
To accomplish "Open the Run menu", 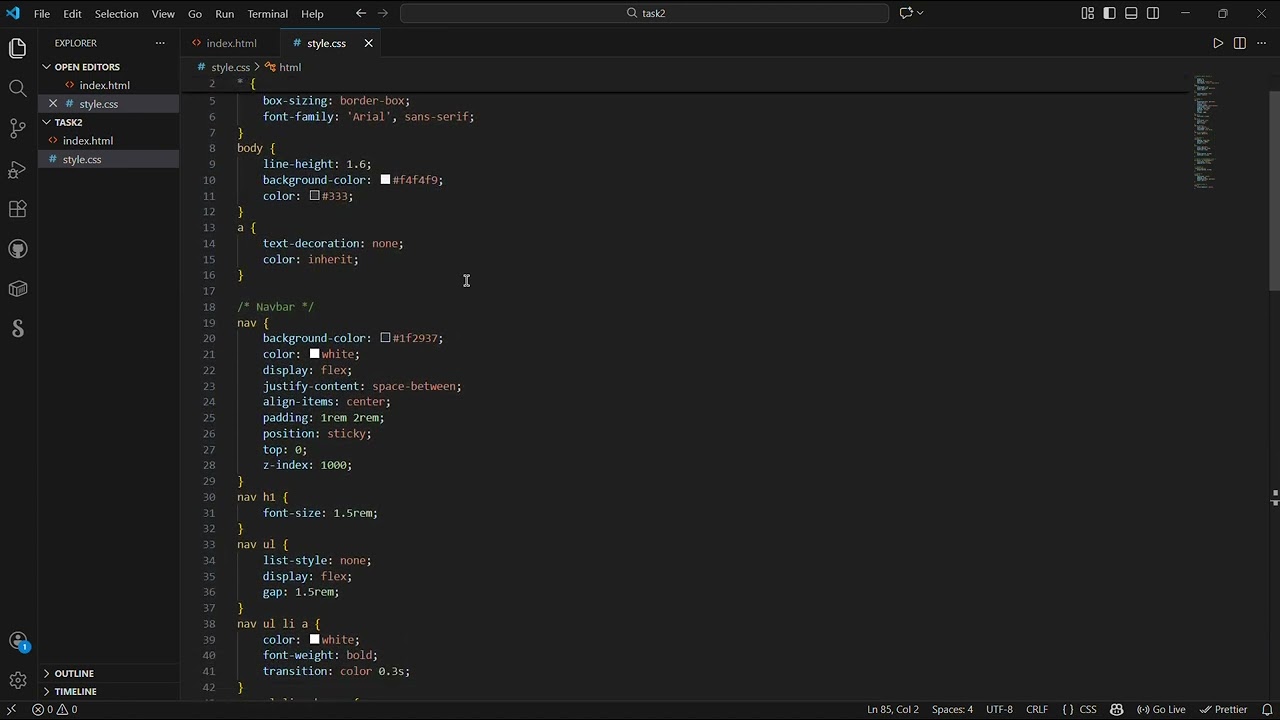I will (224, 13).
